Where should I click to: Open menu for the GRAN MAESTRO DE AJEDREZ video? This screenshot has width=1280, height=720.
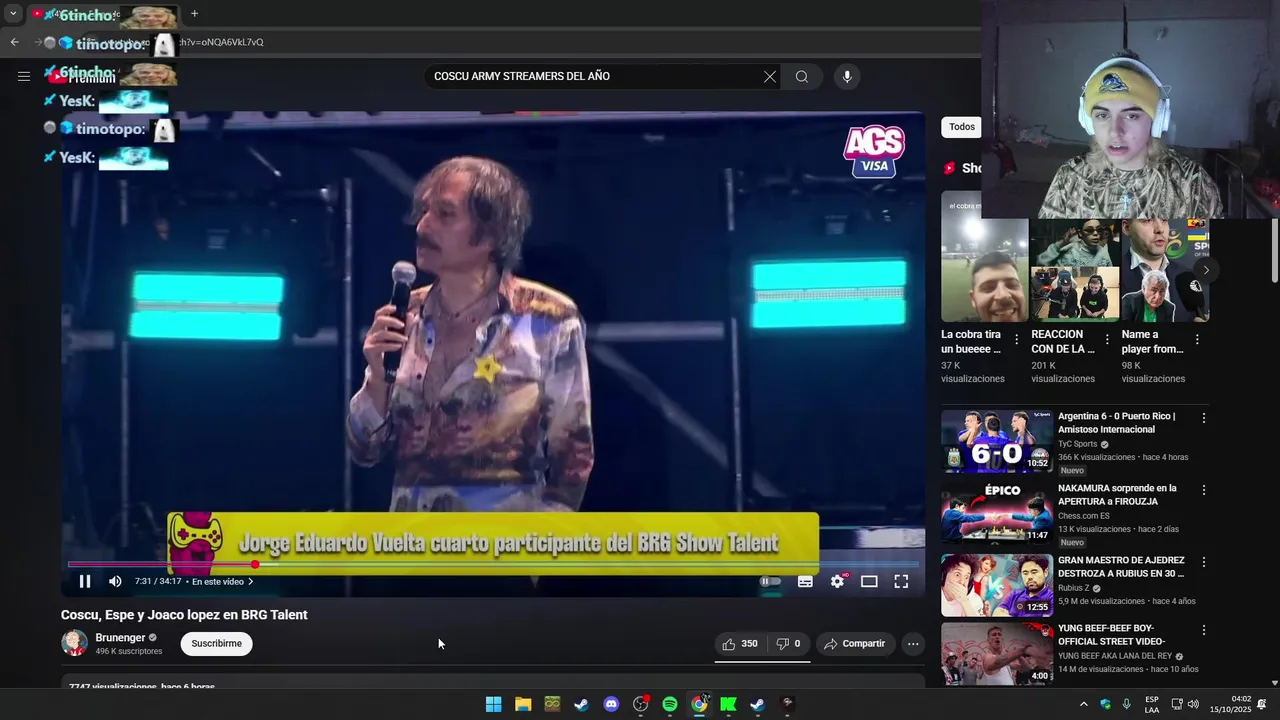pyautogui.click(x=1204, y=562)
